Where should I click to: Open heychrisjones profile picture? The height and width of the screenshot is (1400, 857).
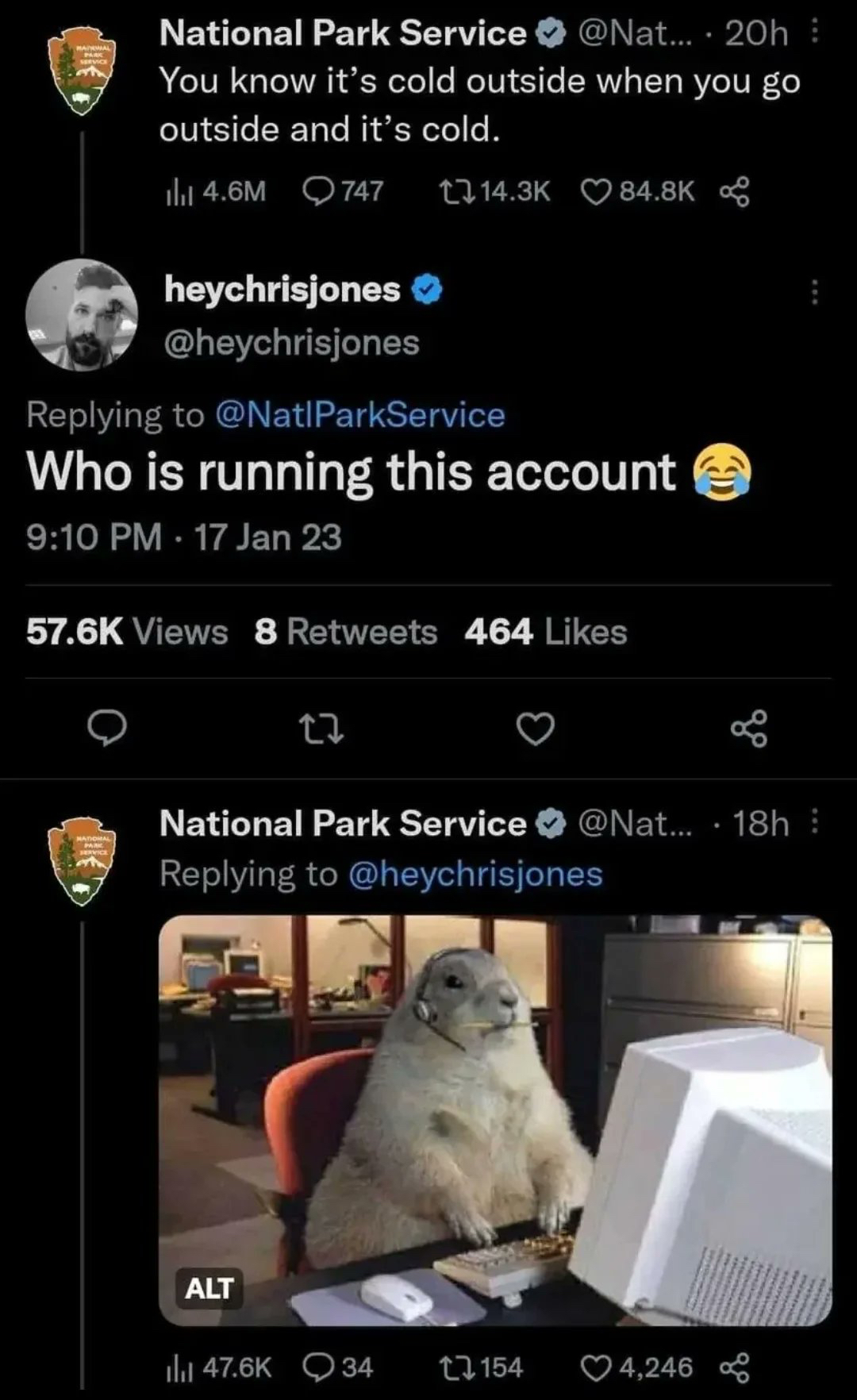(82, 314)
